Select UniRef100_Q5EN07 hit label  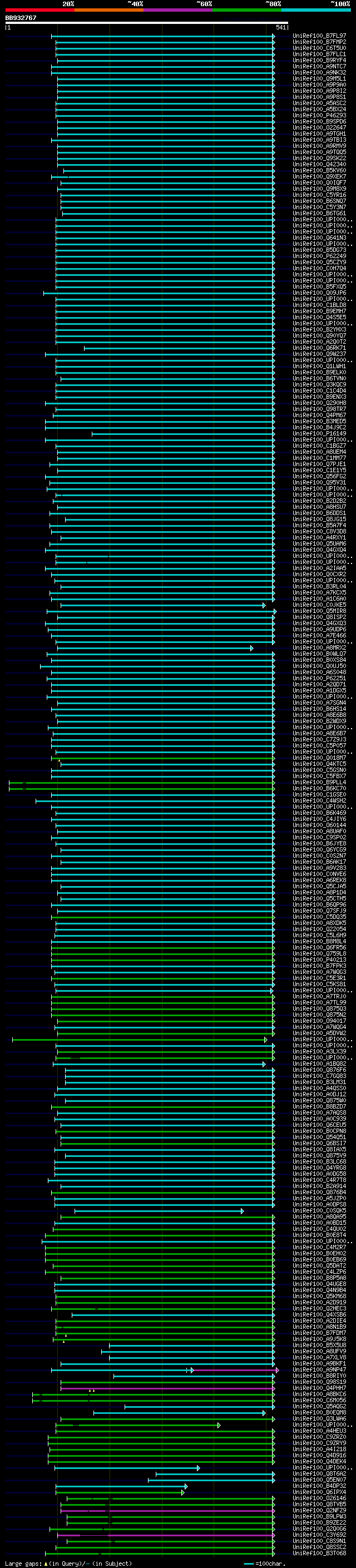[x=319, y=1479]
